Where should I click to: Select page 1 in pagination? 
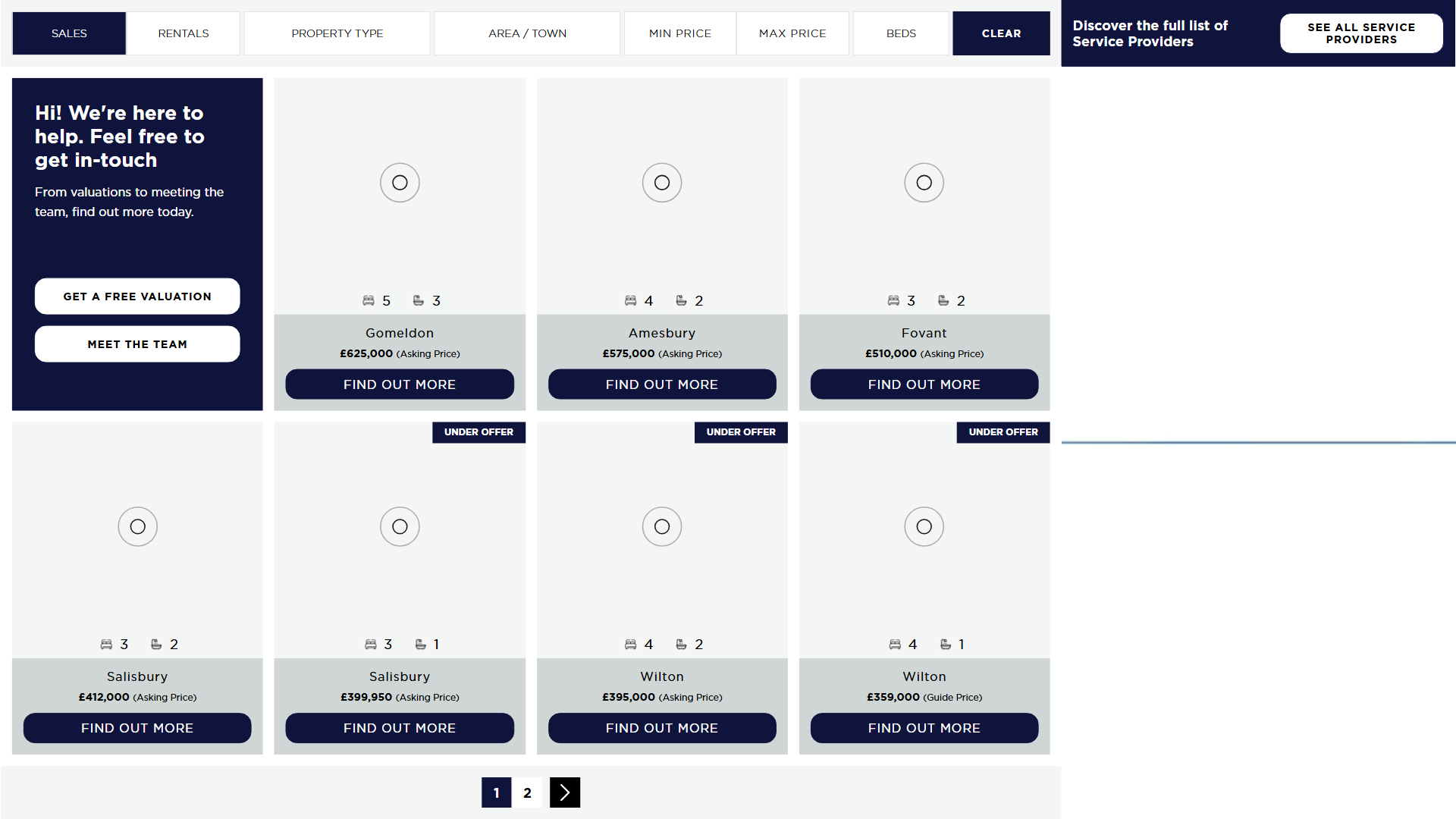(x=496, y=792)
